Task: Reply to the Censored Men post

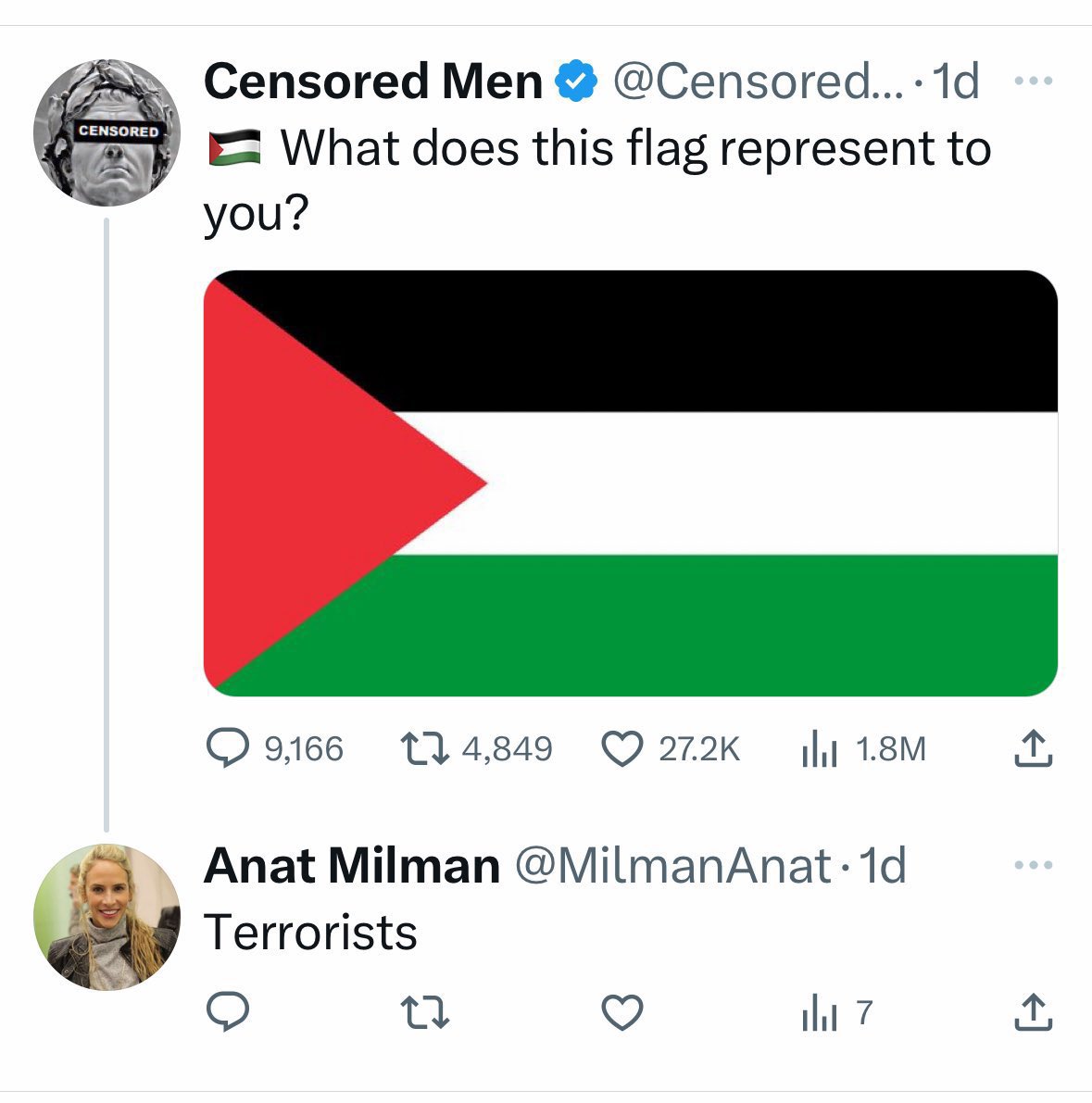Action: coord(227,748)
